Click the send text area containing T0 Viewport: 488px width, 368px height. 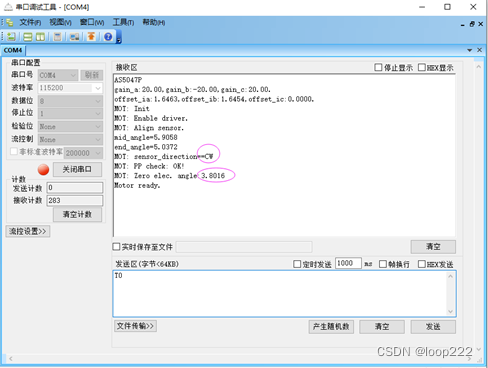coord(280,293)
